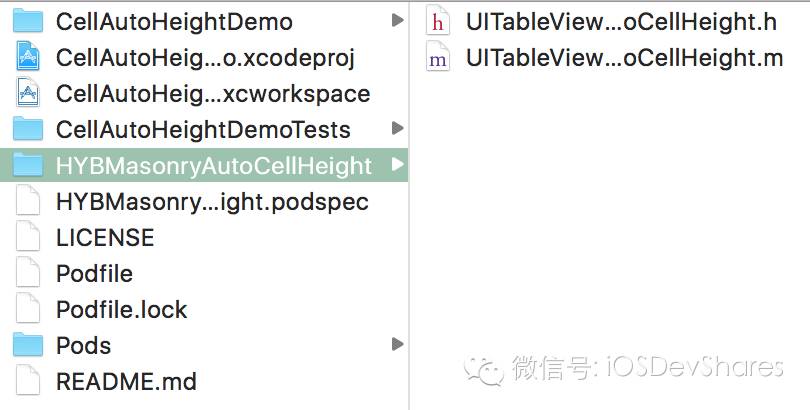This screenshot has height=410, width=810.
Task: Click the podspec file document icon
Action: click(28, 201)
